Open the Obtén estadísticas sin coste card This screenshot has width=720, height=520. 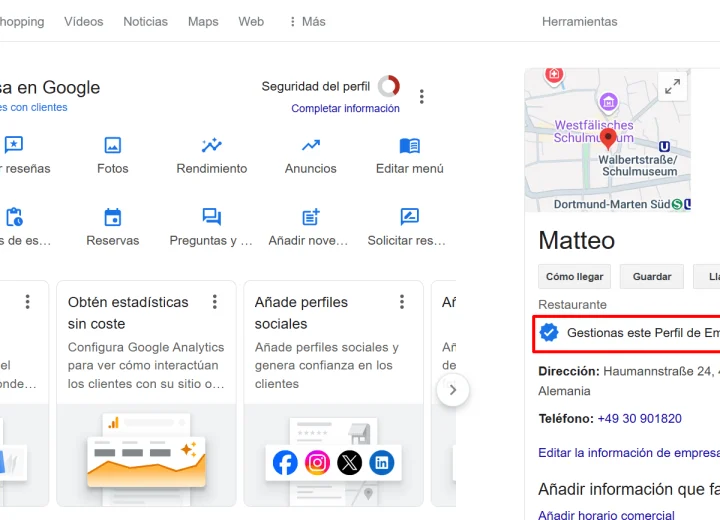pos(146,394)
